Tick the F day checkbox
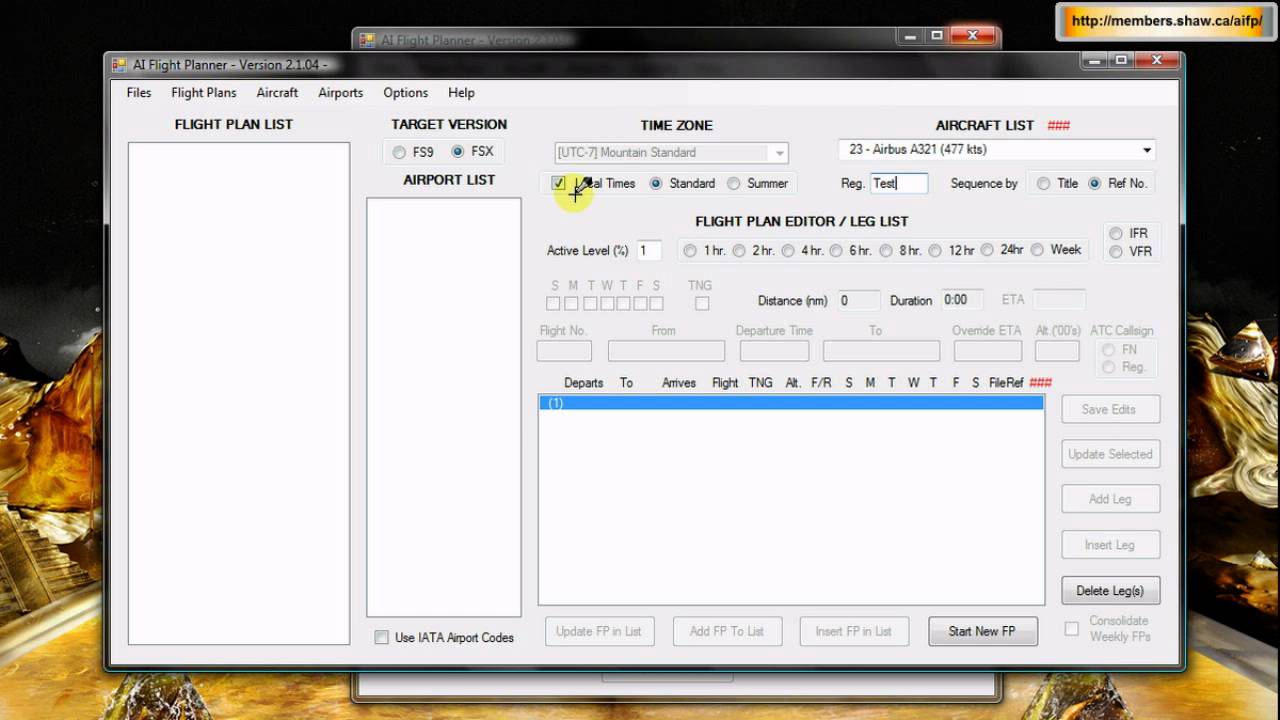 pos(640,303)
